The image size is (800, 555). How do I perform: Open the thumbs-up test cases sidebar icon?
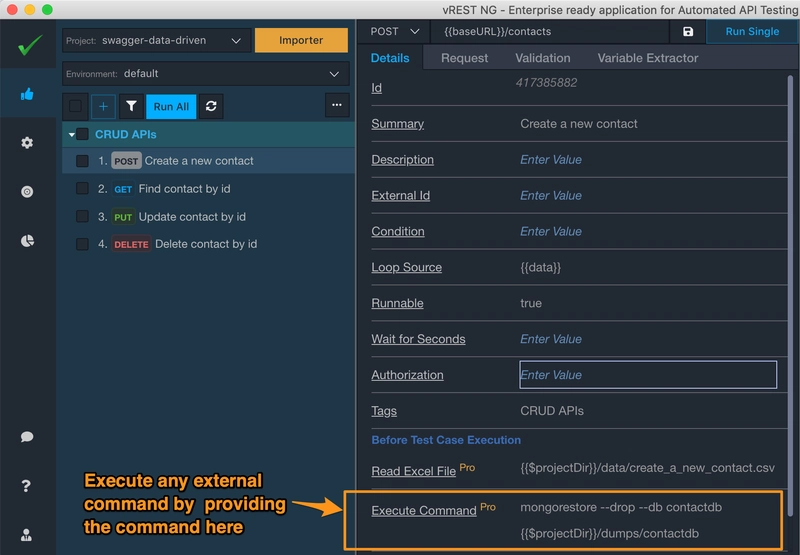point(27,94)
